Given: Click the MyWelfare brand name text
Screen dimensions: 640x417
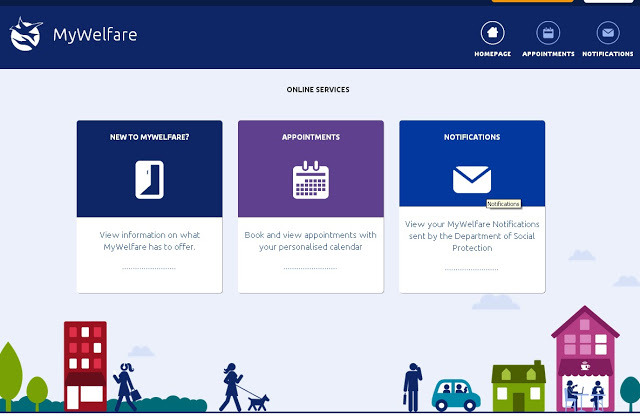Looking at the screenshot, I should coord(94,36).
